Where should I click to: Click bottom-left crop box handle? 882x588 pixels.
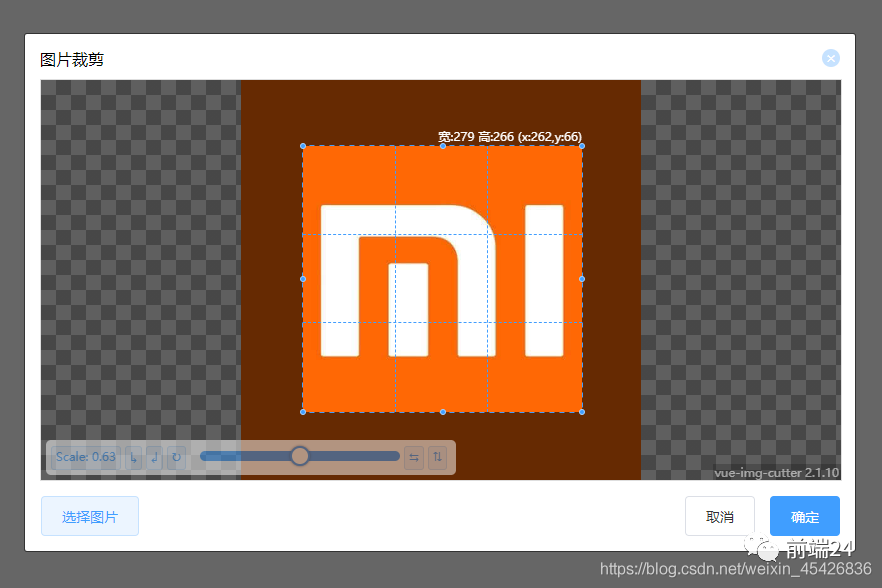(x=303, y=412)
